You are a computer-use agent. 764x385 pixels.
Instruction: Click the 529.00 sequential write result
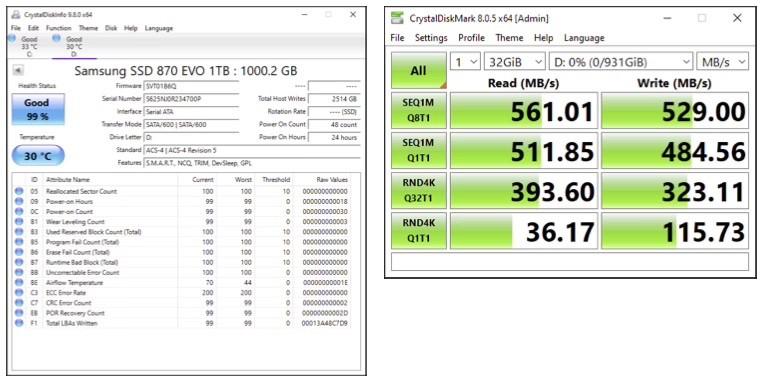point(675,111)
